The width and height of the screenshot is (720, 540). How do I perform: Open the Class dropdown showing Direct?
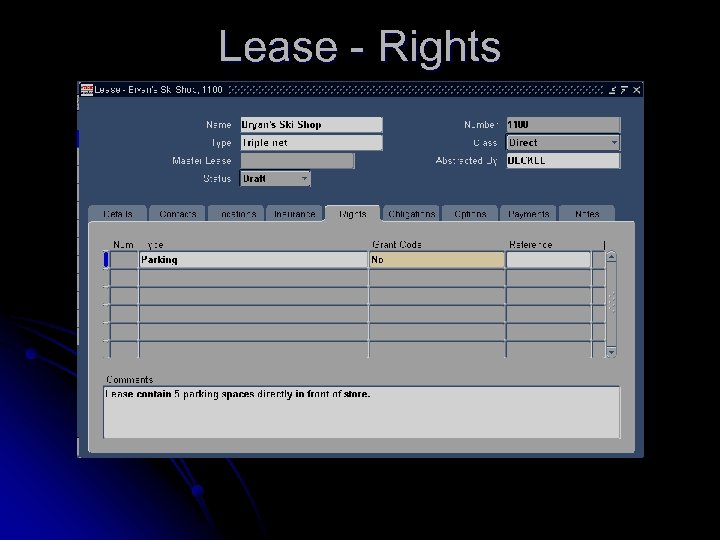(x=614, y=143)
